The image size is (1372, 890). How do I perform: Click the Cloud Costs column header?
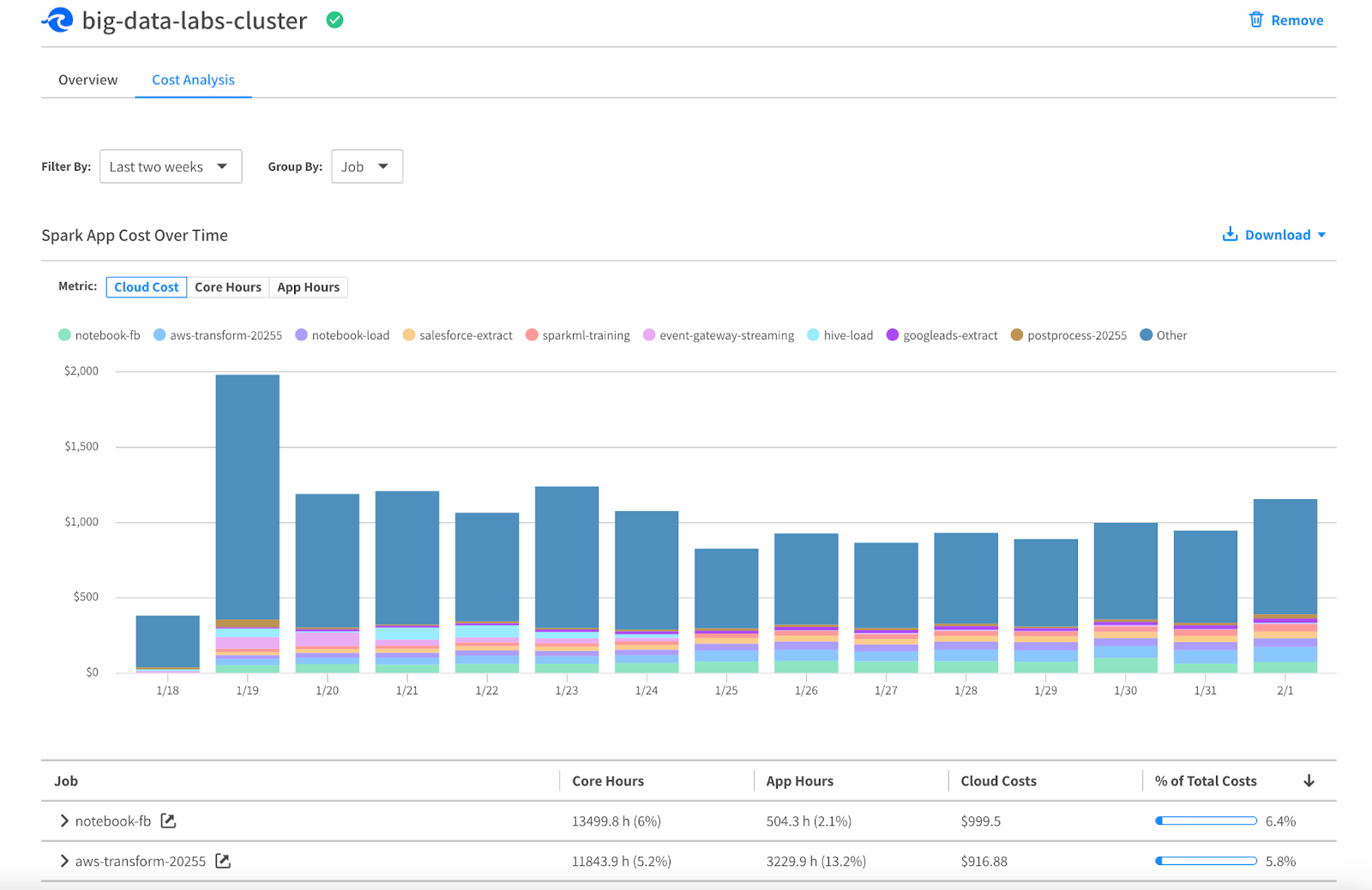coord(998,780)
